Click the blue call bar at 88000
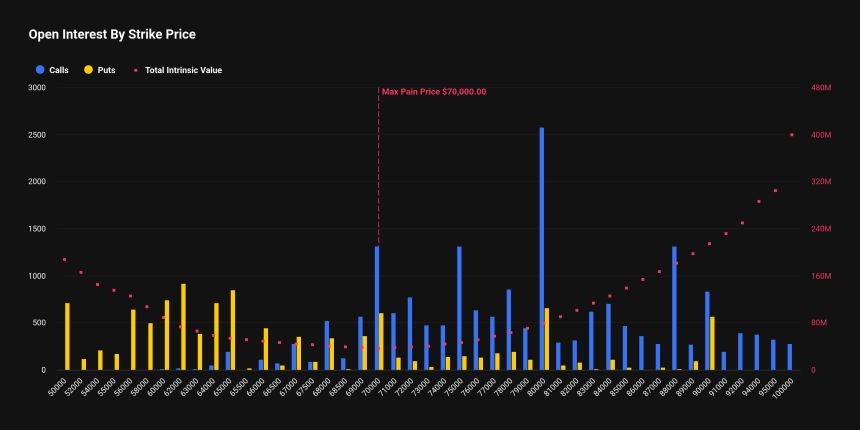The width and height of the screenshot is (860, 430). click(674, 308)
